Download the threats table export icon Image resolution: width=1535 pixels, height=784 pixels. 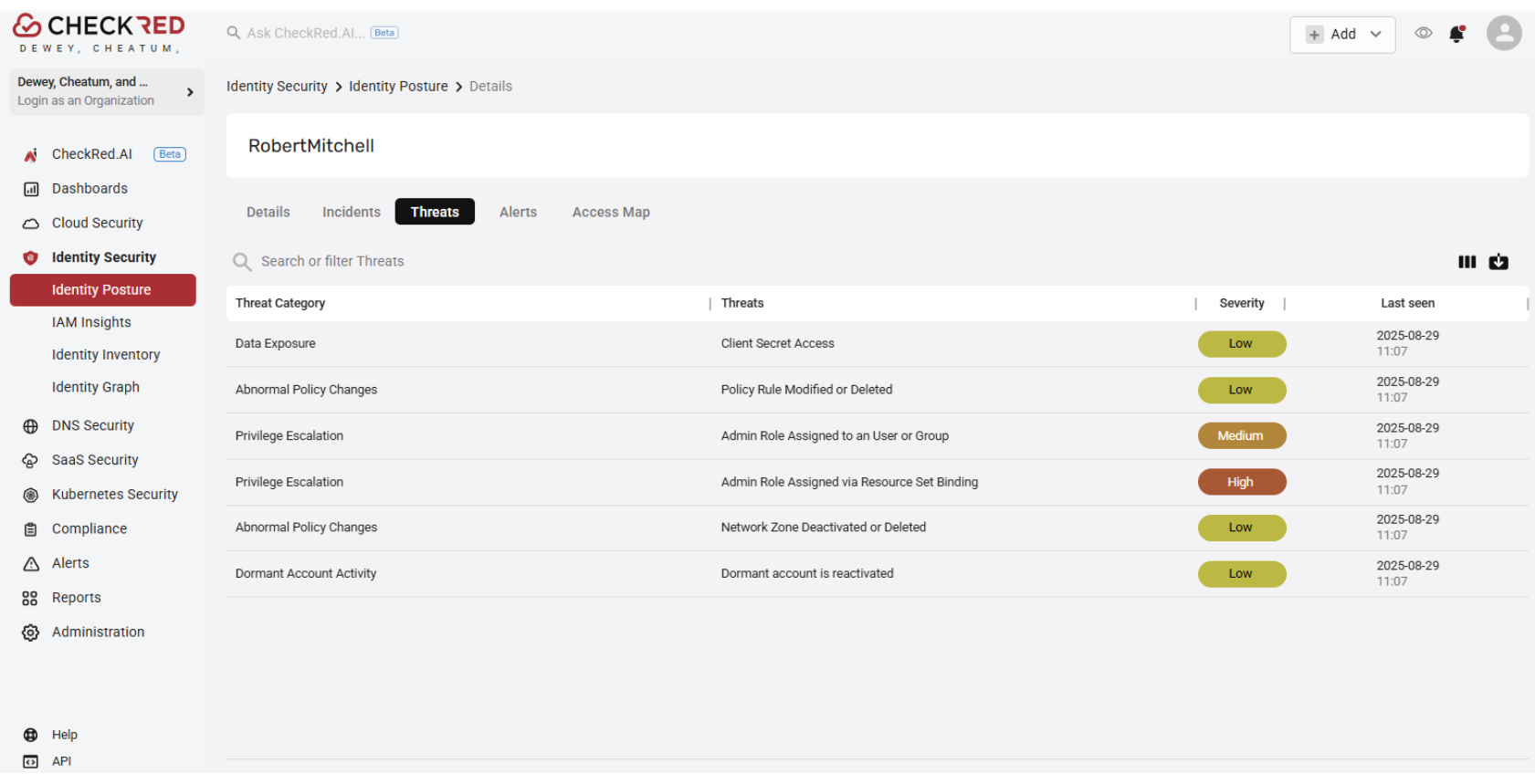point(1498,262)
